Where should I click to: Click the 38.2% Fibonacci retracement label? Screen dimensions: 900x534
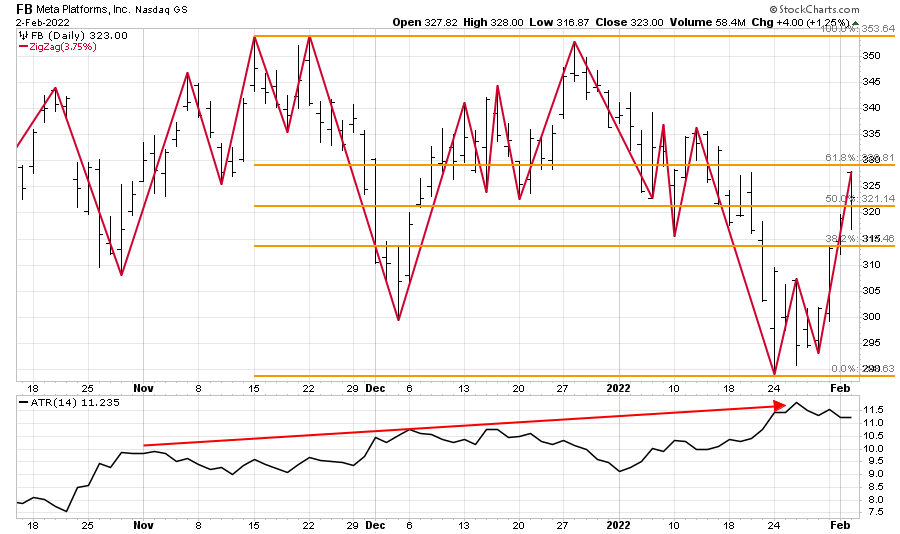(860, 239)
